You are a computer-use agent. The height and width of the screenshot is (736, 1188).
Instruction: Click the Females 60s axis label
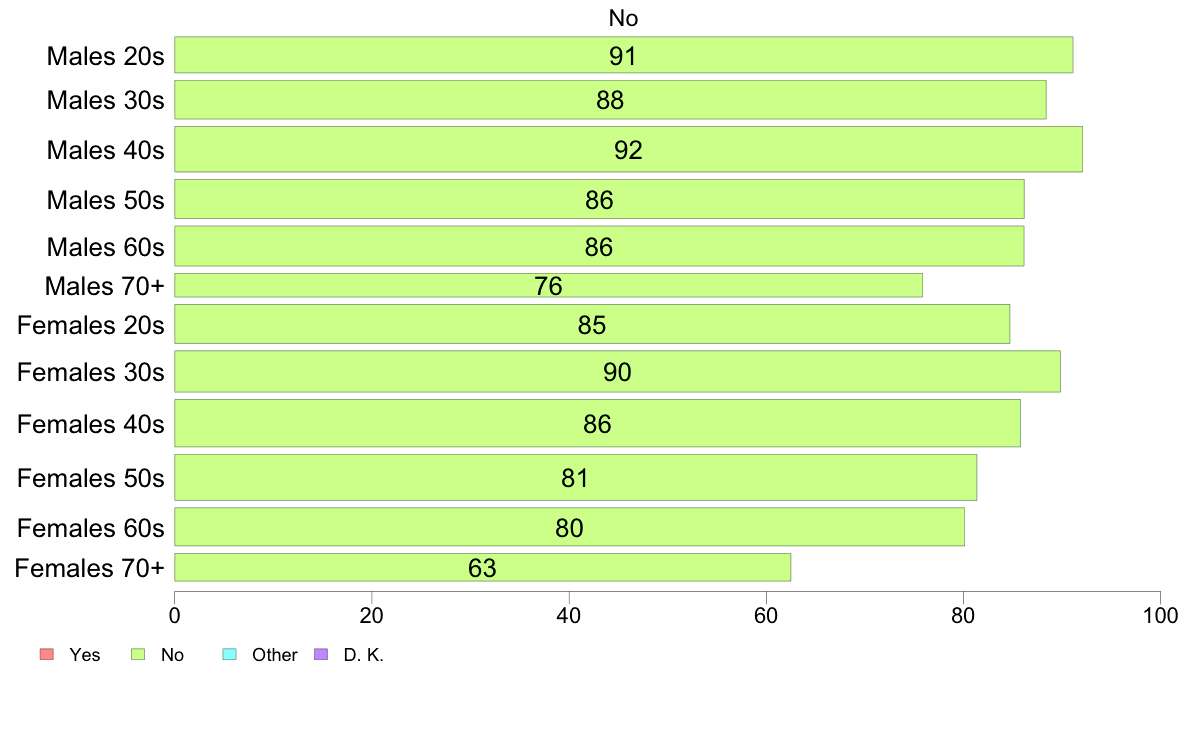(91, 528)
